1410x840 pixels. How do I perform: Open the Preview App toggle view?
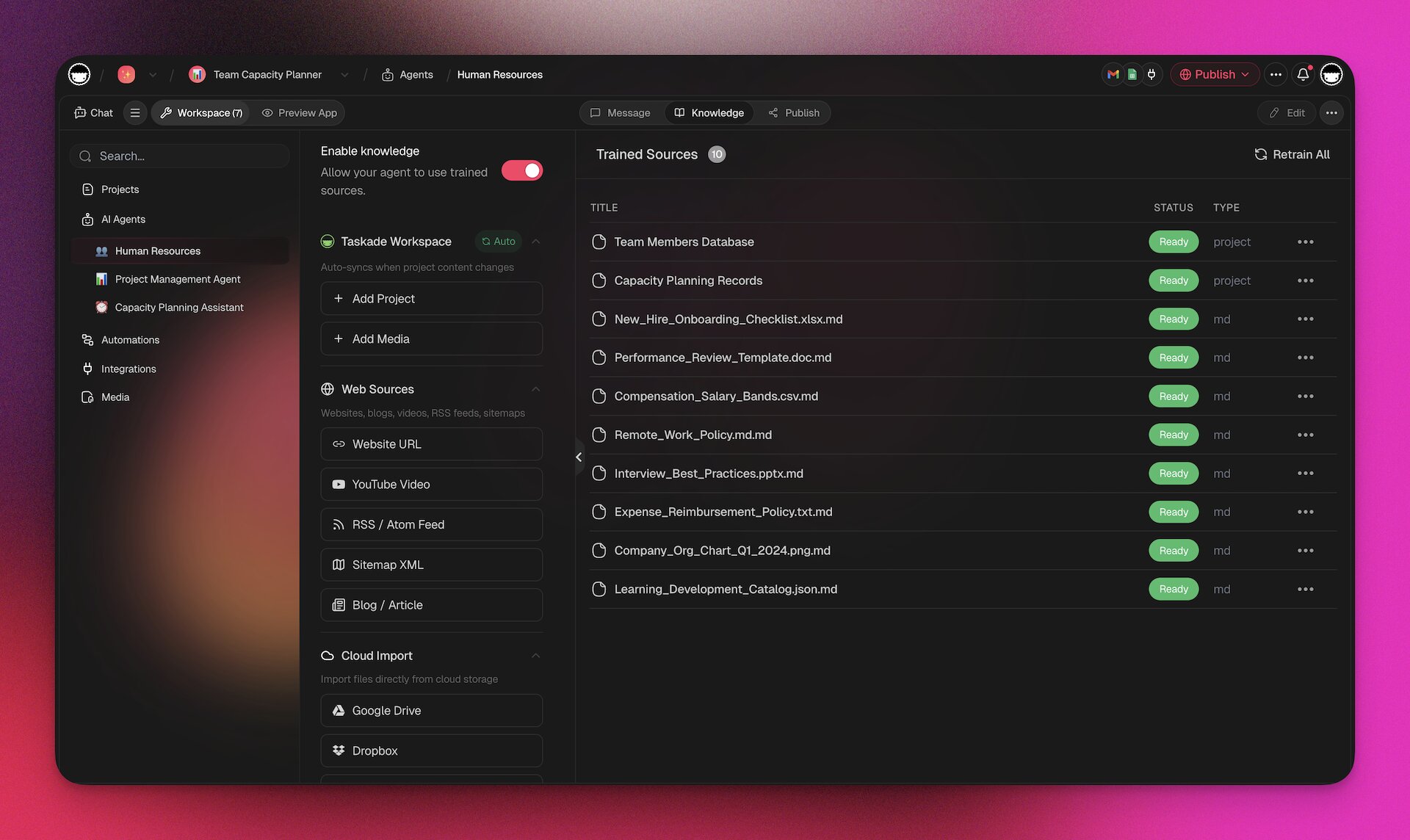coord(299,112)
